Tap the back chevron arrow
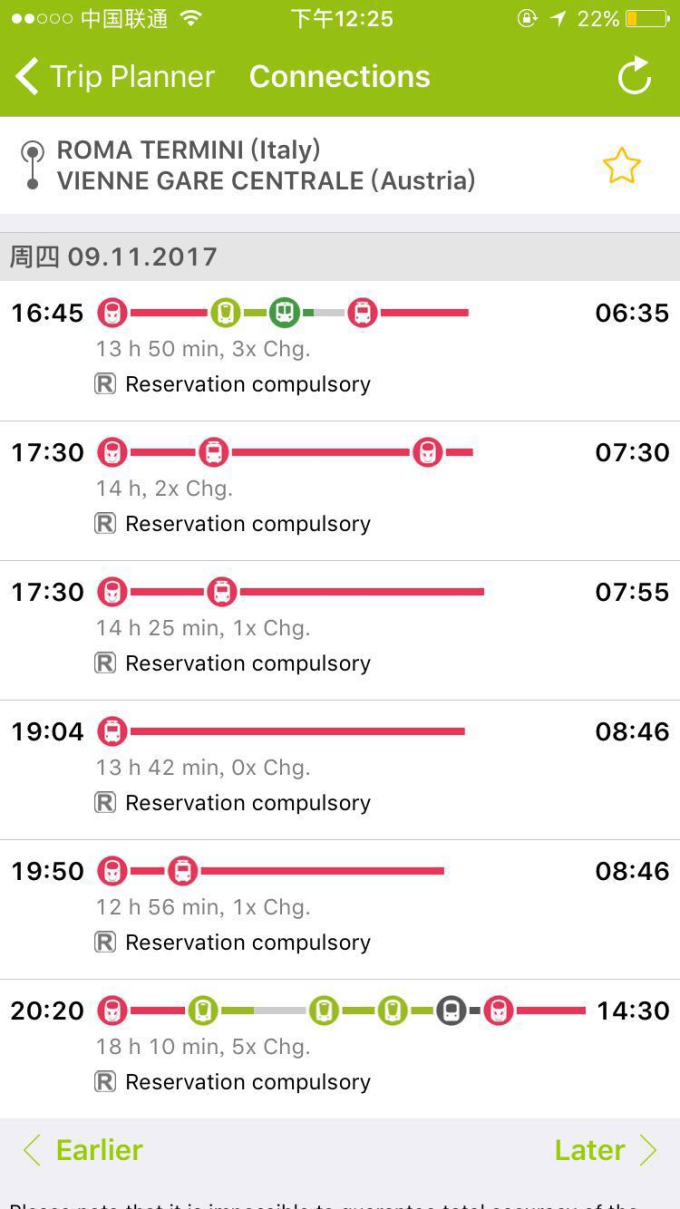 click(27, 77)
